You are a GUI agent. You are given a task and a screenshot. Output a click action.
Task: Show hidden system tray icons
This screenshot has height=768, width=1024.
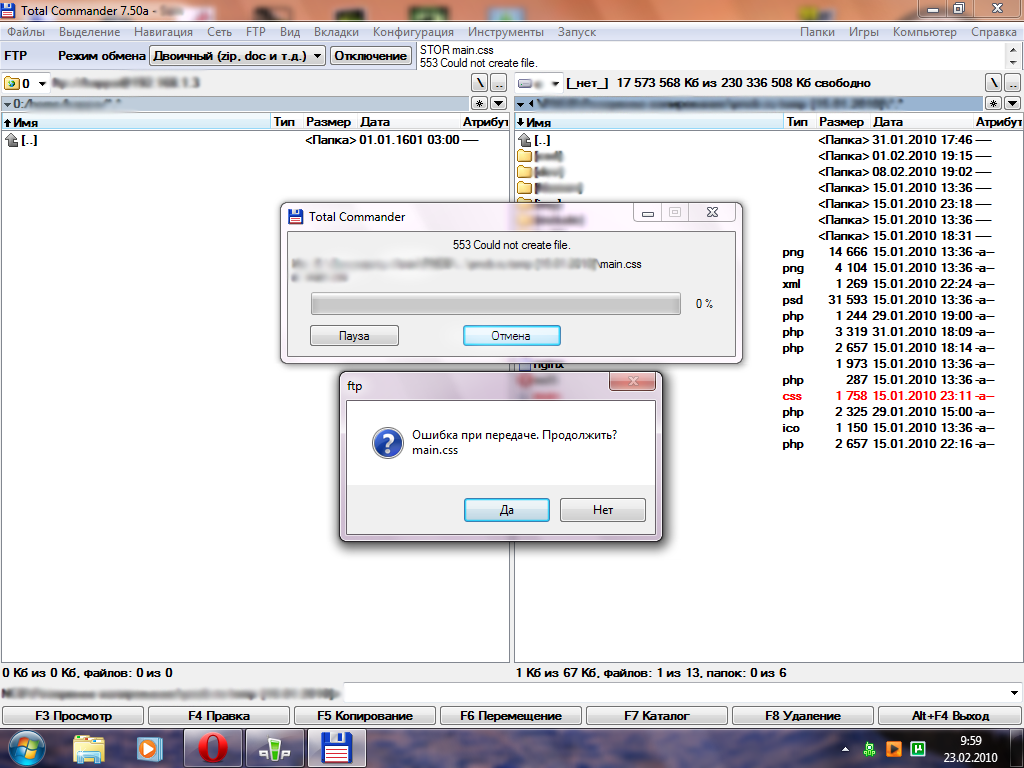(x=847, y=747)
